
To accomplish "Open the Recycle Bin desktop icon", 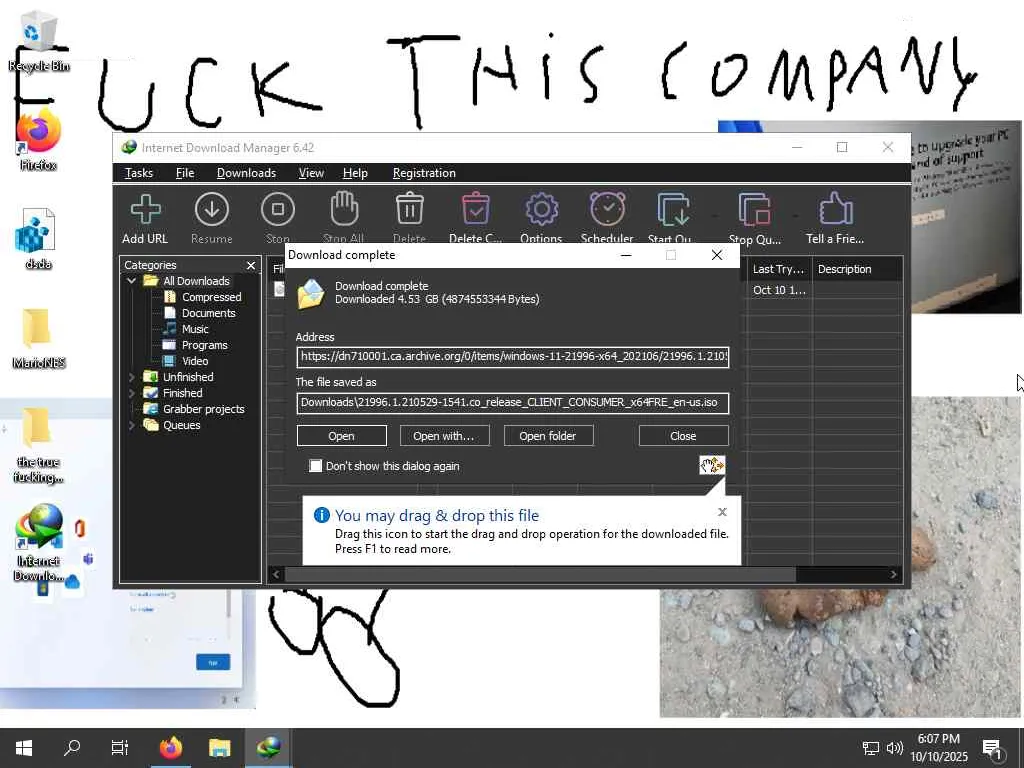I will (39, 40).
